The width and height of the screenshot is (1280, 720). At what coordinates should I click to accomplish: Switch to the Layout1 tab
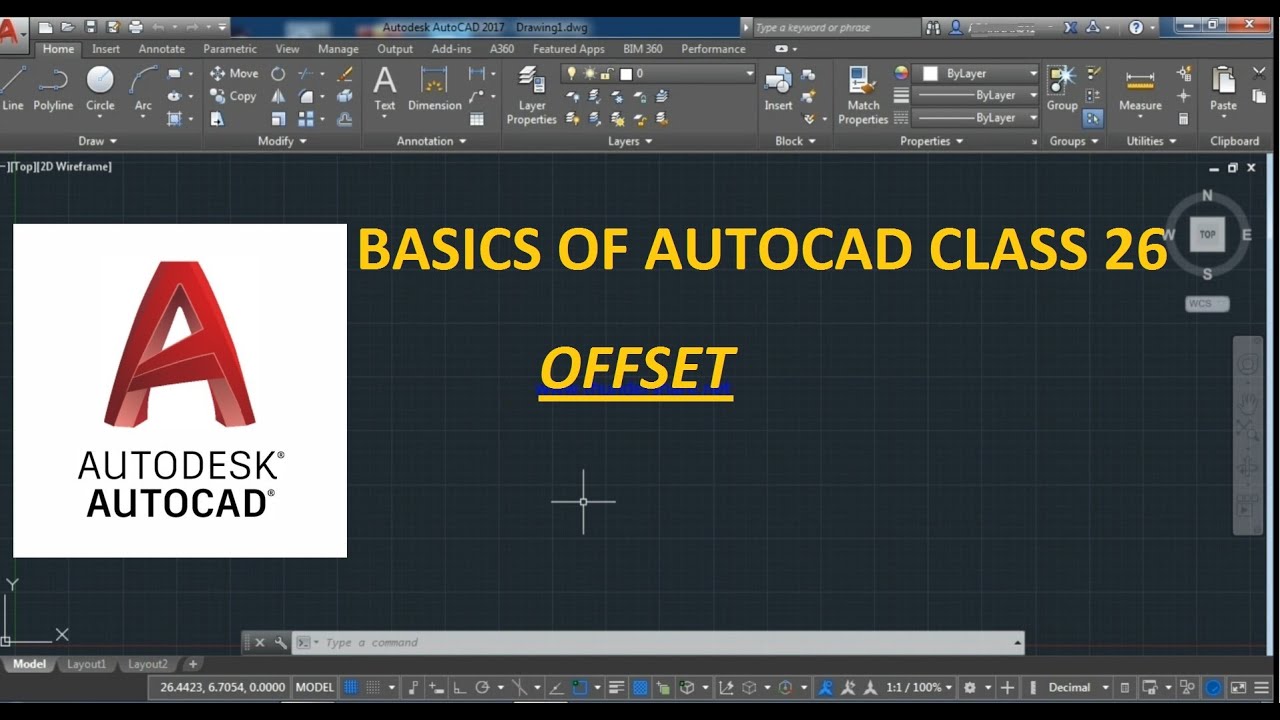[86, 664]
